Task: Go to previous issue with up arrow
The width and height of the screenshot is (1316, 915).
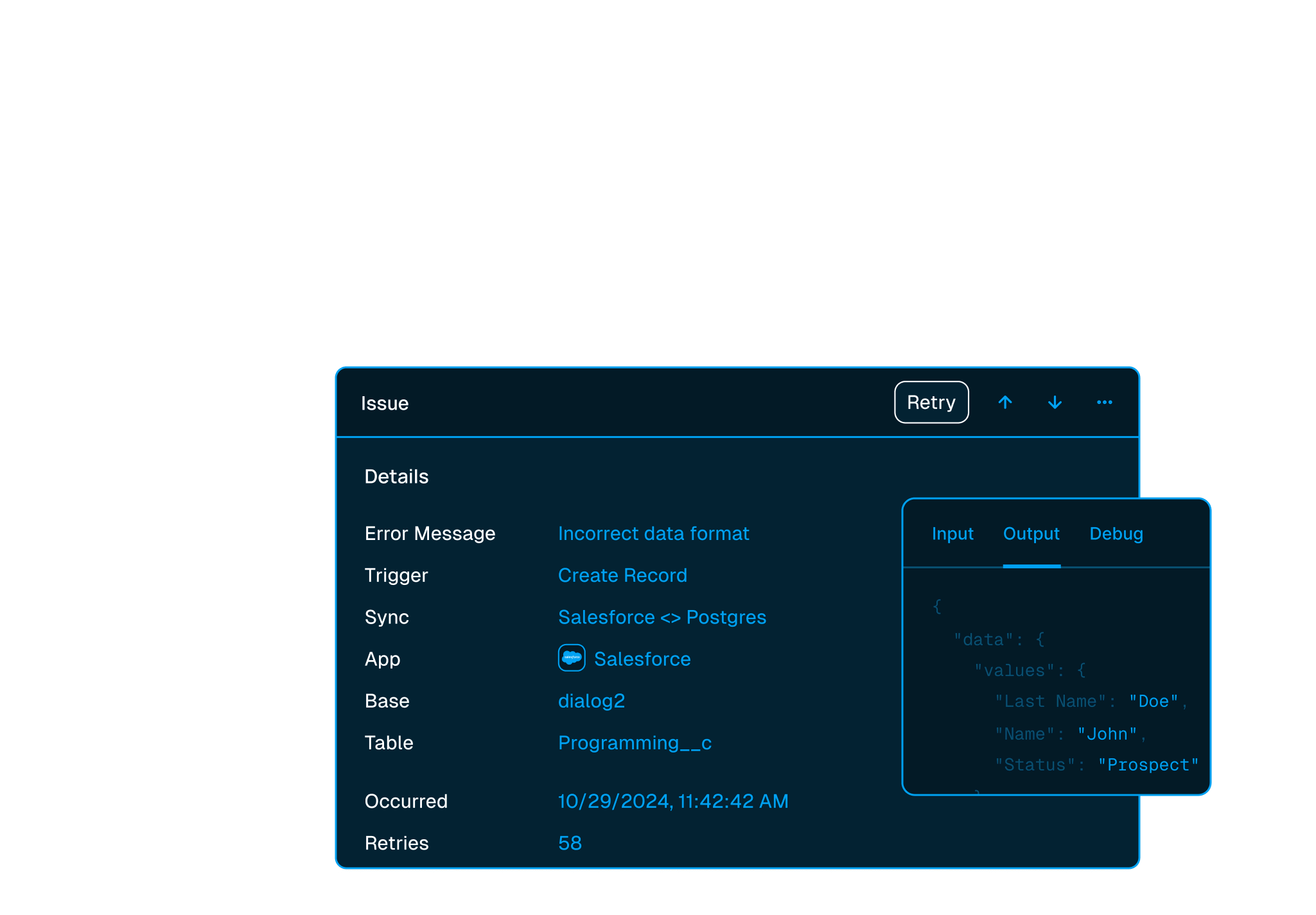Action: click(x=1005, y=403)
